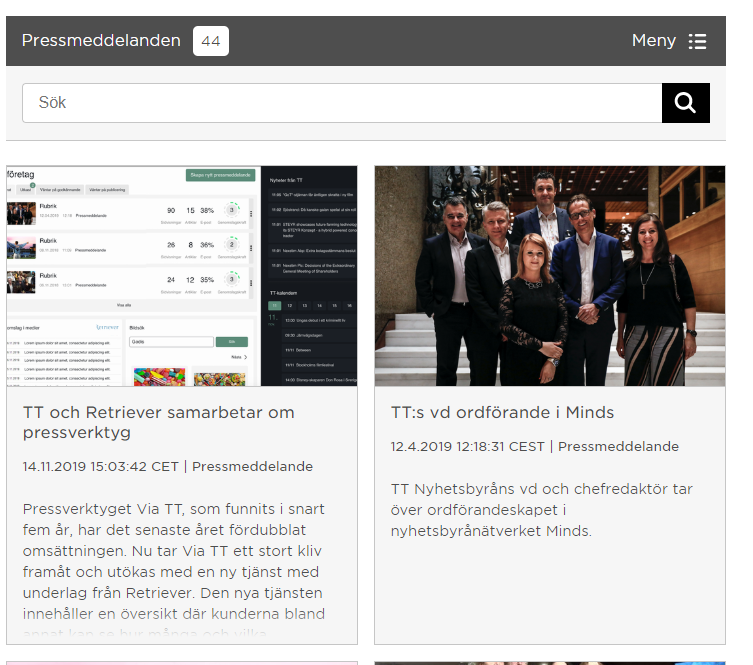Screen dimensions: 753x665
Task: Click summary text starting TT Nyhetsbyråns vd
Action: tap(542, 510)
